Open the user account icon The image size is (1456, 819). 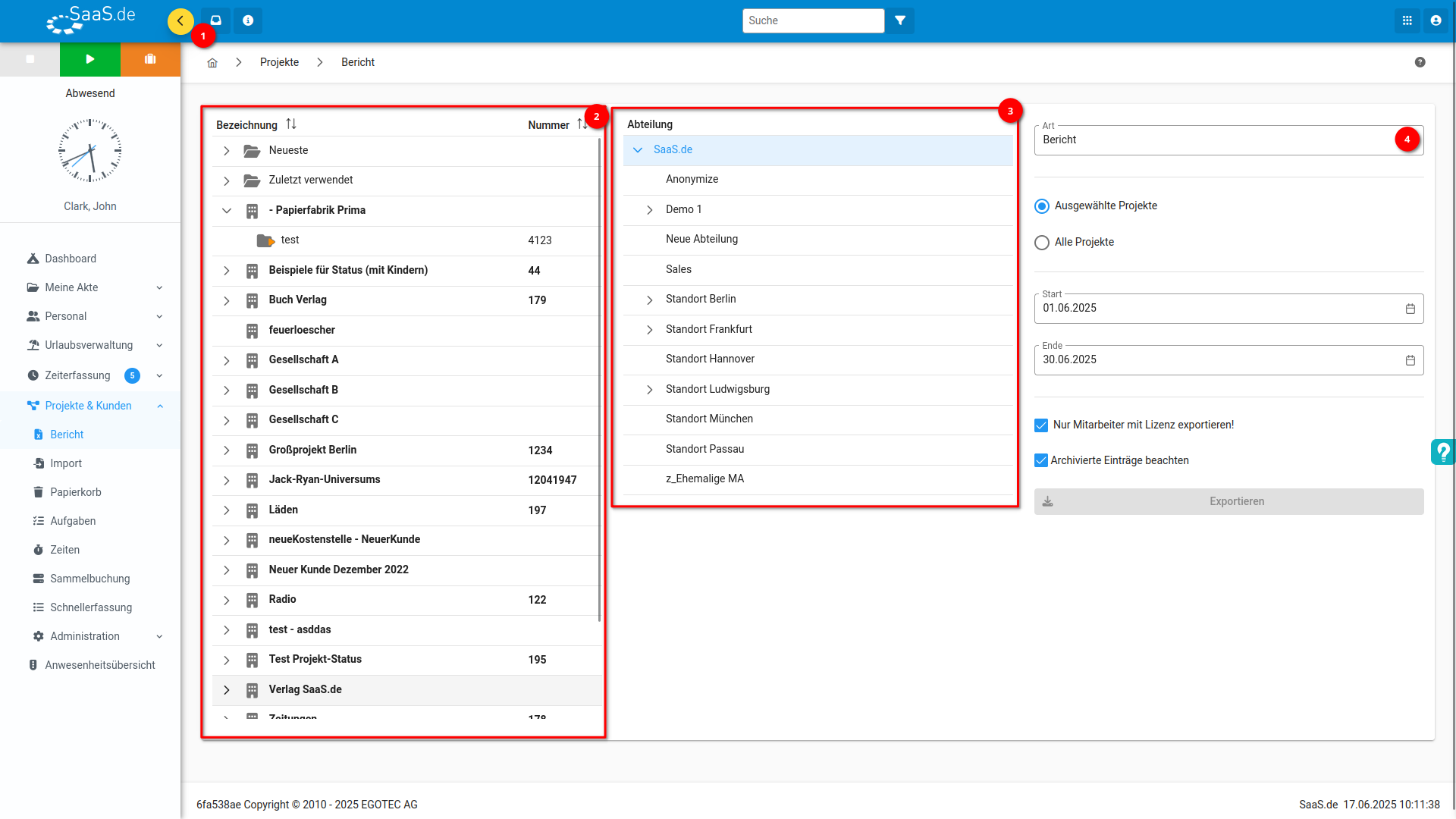[1436, 20]
